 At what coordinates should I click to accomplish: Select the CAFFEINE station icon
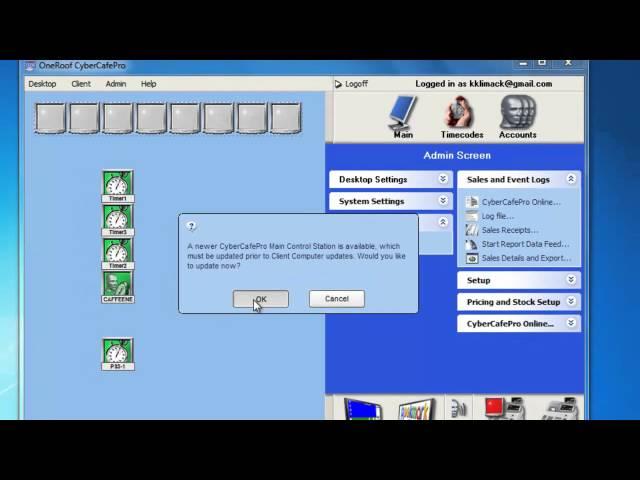[118, 286]
